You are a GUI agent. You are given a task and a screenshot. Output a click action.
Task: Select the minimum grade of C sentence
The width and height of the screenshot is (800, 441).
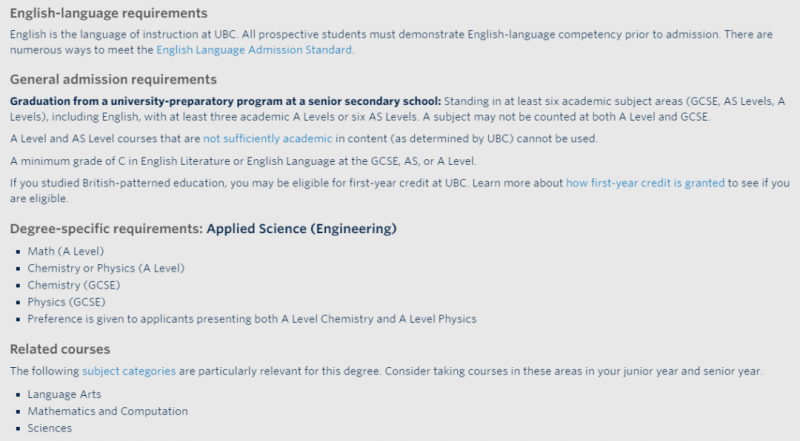click(x=243, y=161)
